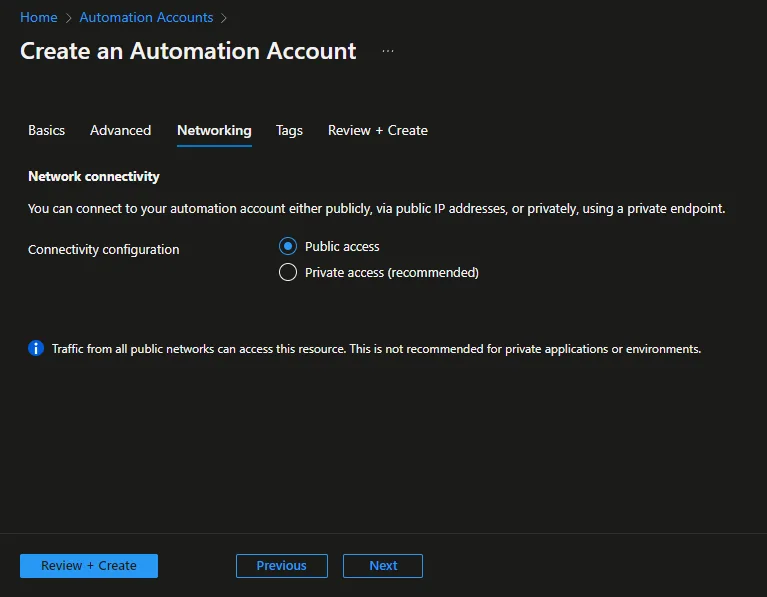Open the Review + Create tab
This screenshot has height=597, width=767.
click(378, 130)
